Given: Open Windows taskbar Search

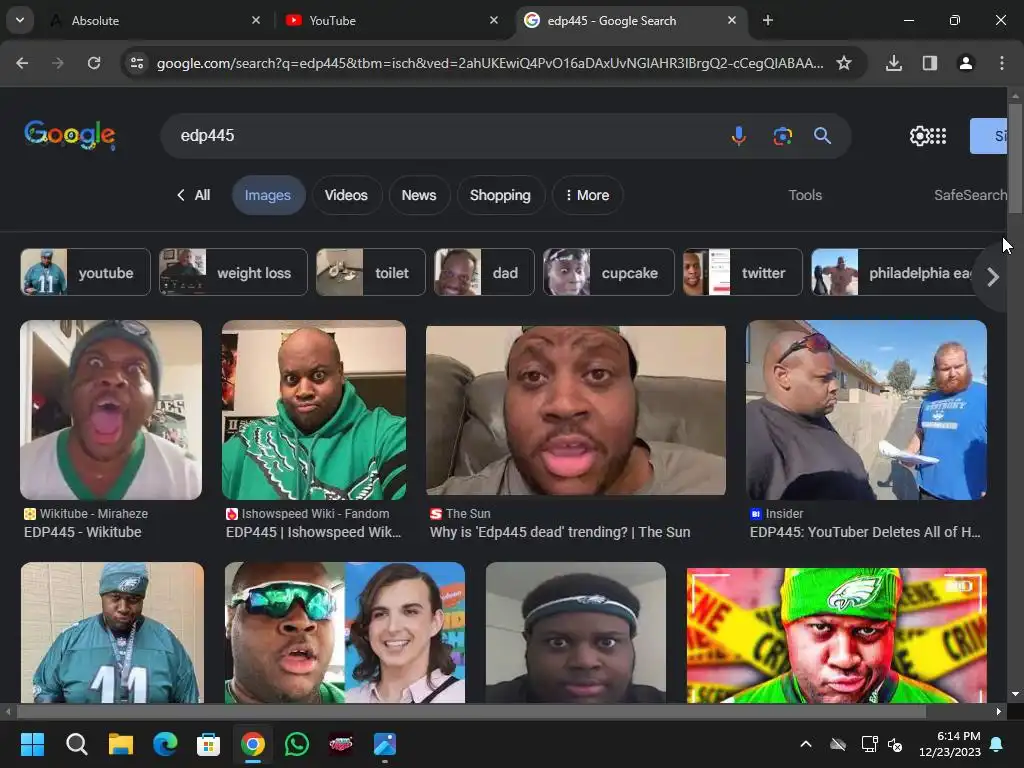Looking at the screenshot, I should [76, 744].
